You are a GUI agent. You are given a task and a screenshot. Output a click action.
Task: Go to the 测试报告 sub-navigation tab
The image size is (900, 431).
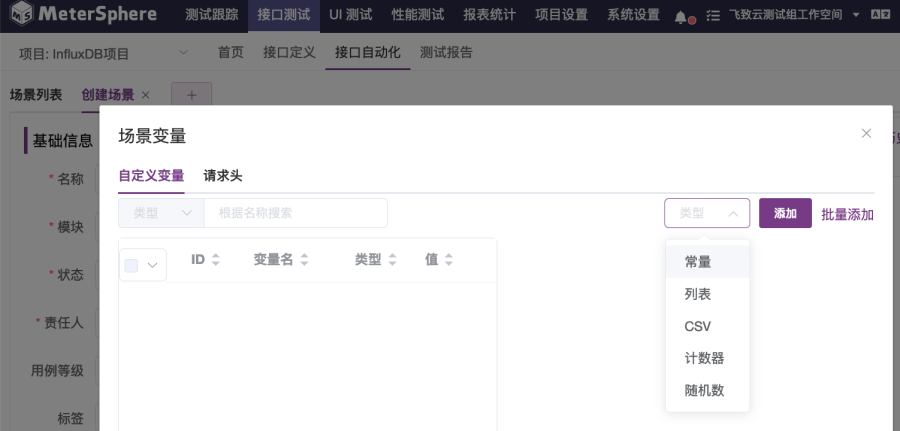[x=446, y=53]
